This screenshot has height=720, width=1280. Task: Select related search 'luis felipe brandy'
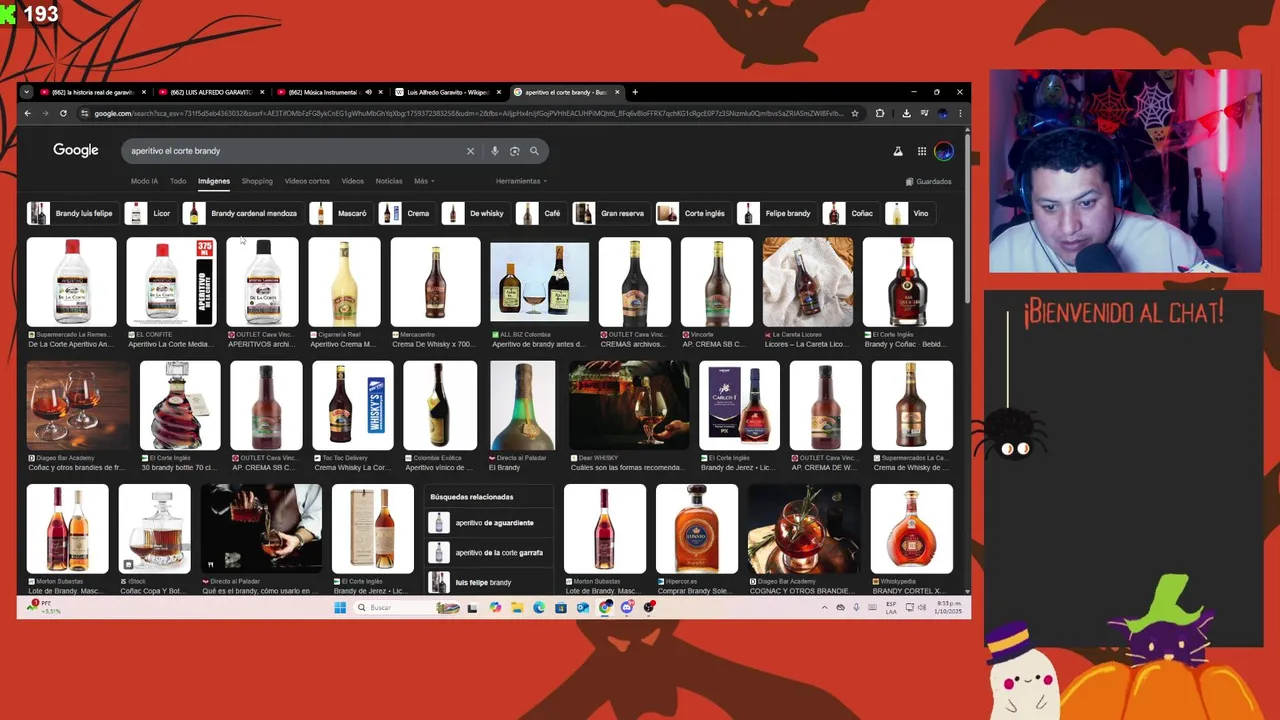[x=489, y=582]
